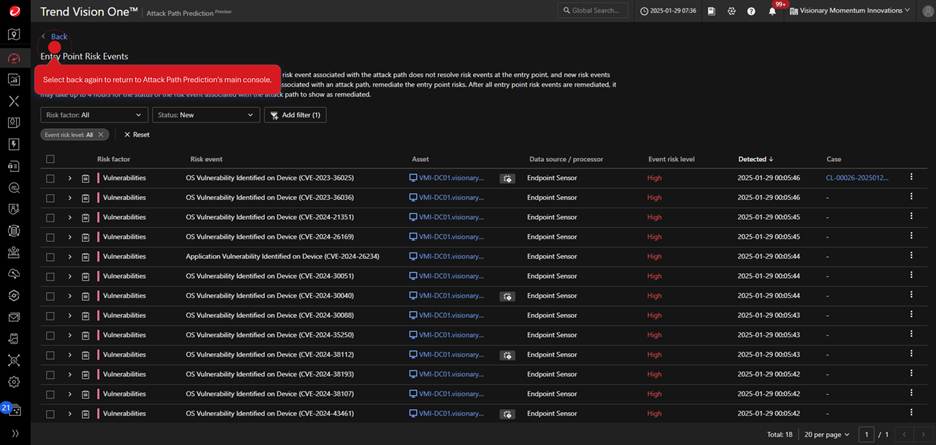Tick the select-all checkbox in table header

[x=50, y=159]
